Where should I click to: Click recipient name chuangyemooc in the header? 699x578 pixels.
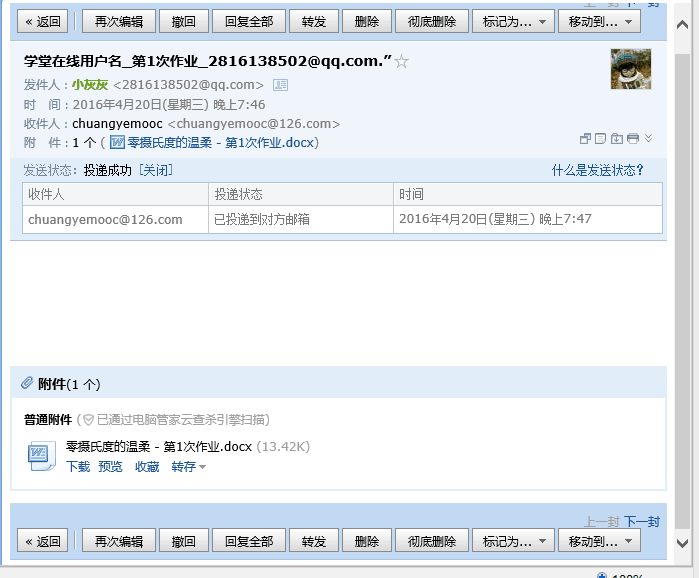(x=117, y=123)
